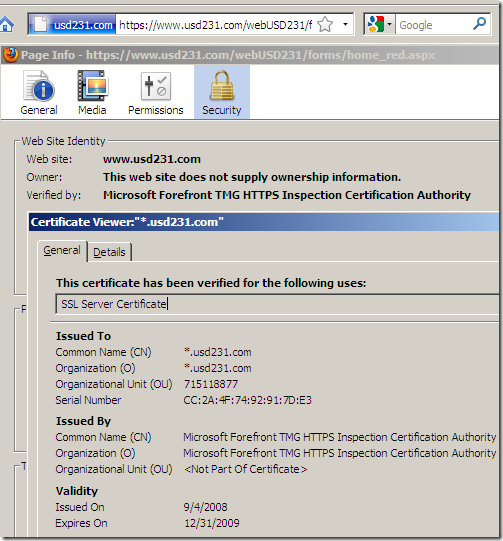The width and height of the screenshot is (503, 541).
Task: Click the Expires On date 12/31/2009
Action: 212,523
